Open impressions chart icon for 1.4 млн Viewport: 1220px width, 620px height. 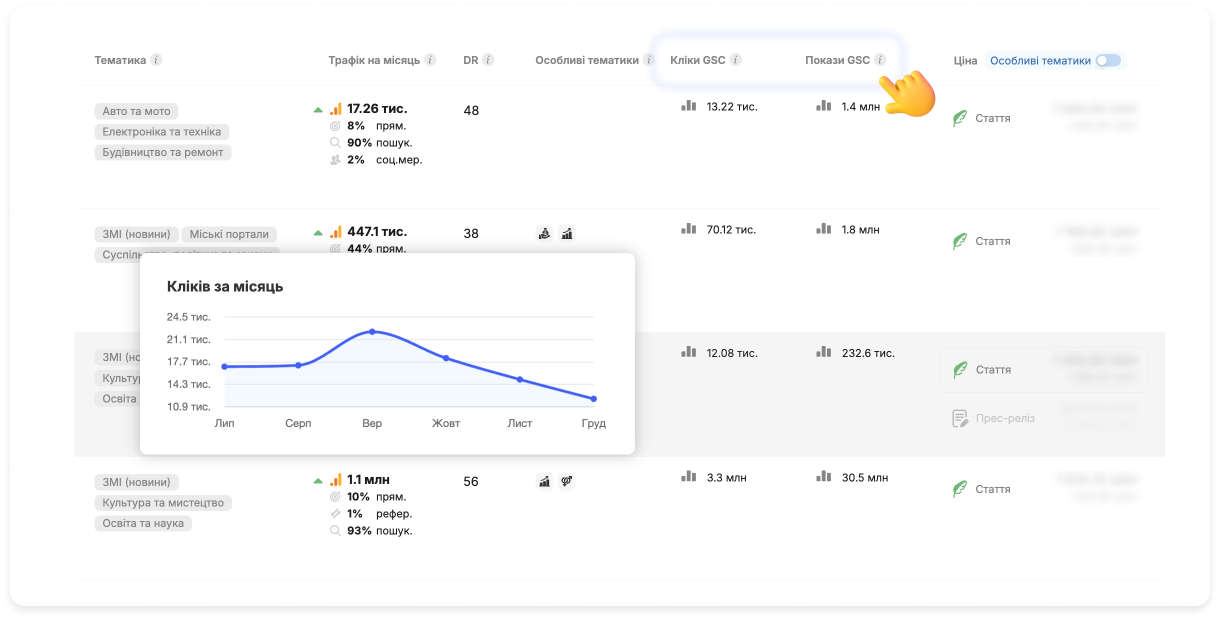[x=823, y=106]
